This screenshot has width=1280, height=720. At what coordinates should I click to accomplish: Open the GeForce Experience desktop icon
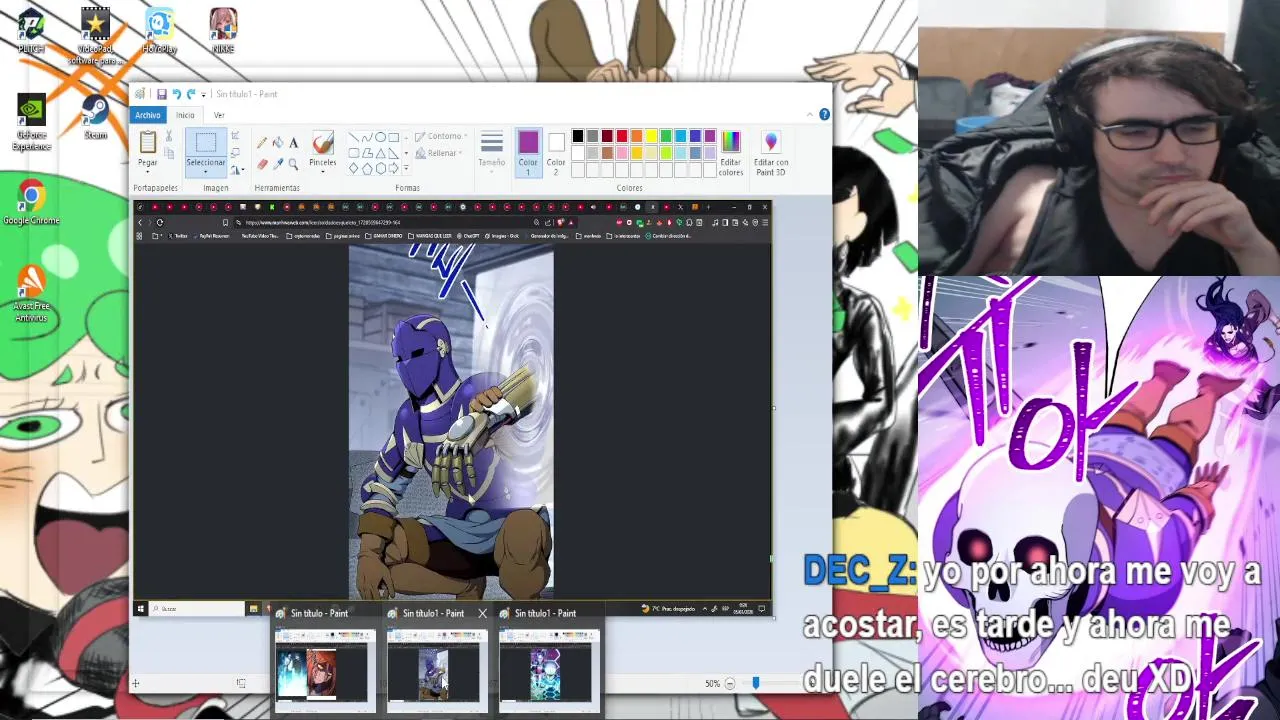coord(31,123)
